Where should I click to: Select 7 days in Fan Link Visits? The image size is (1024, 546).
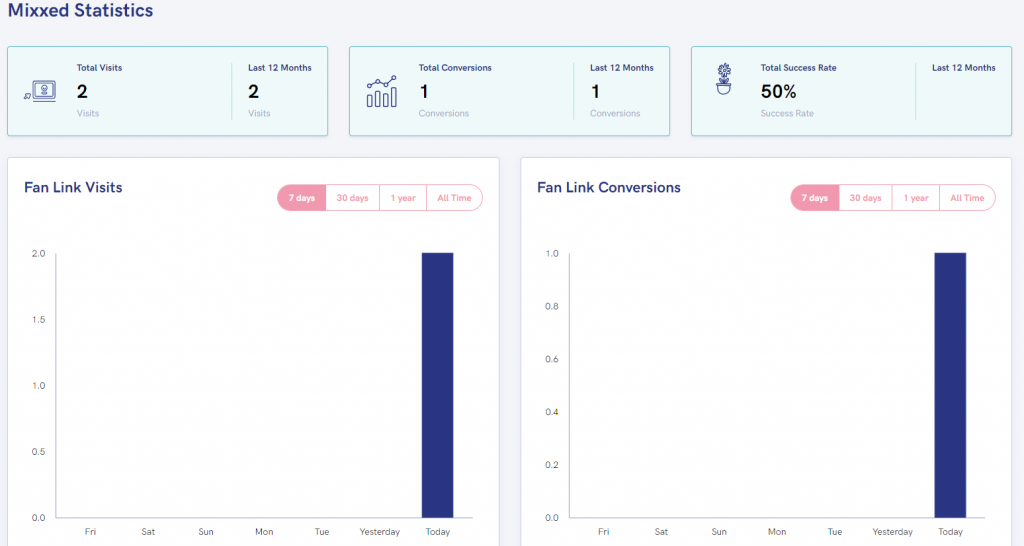click(302, 198)
